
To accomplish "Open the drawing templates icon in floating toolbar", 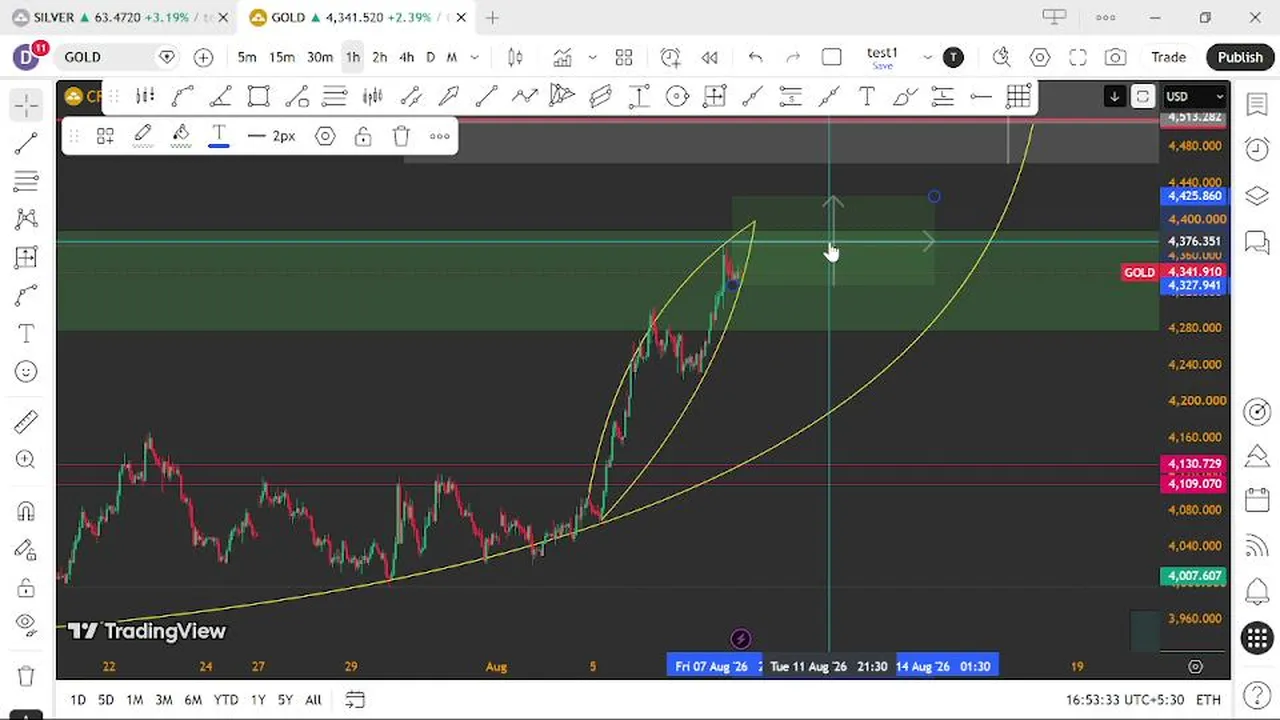I will 105,136.
